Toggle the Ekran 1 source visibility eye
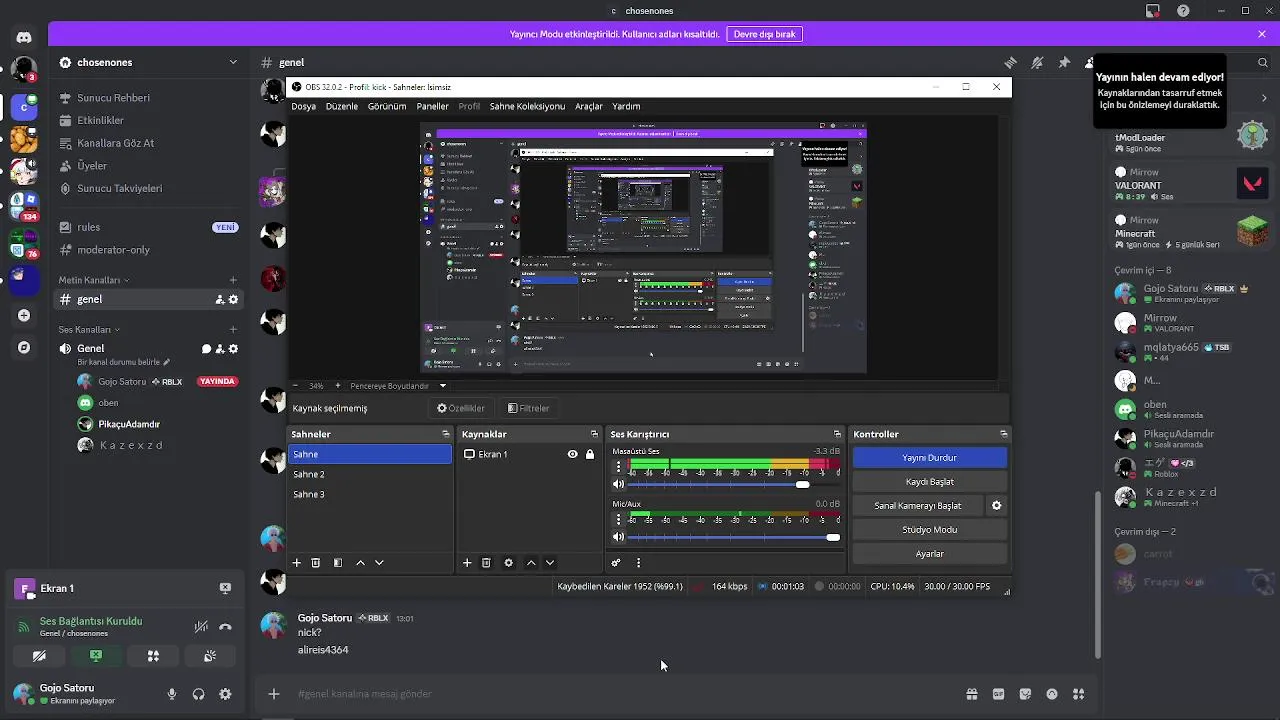This screenshot has height=720, width=1280. [x=572, y=454]
